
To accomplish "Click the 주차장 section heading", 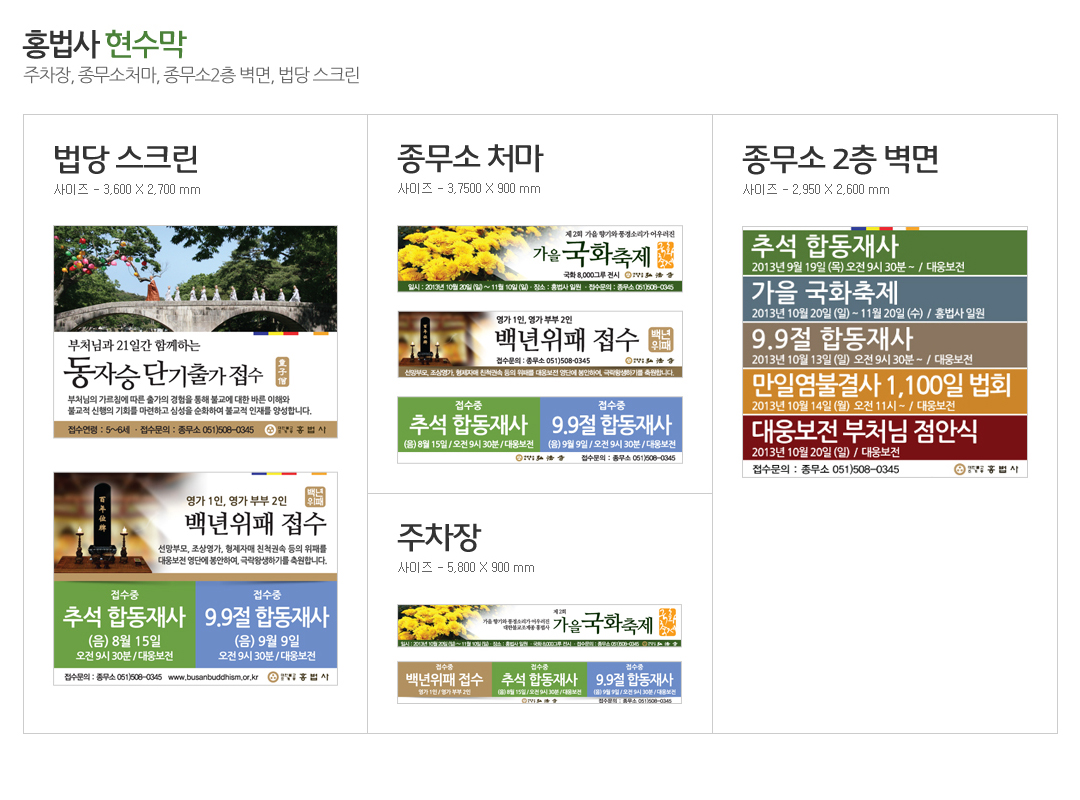I will pos(439,537).
